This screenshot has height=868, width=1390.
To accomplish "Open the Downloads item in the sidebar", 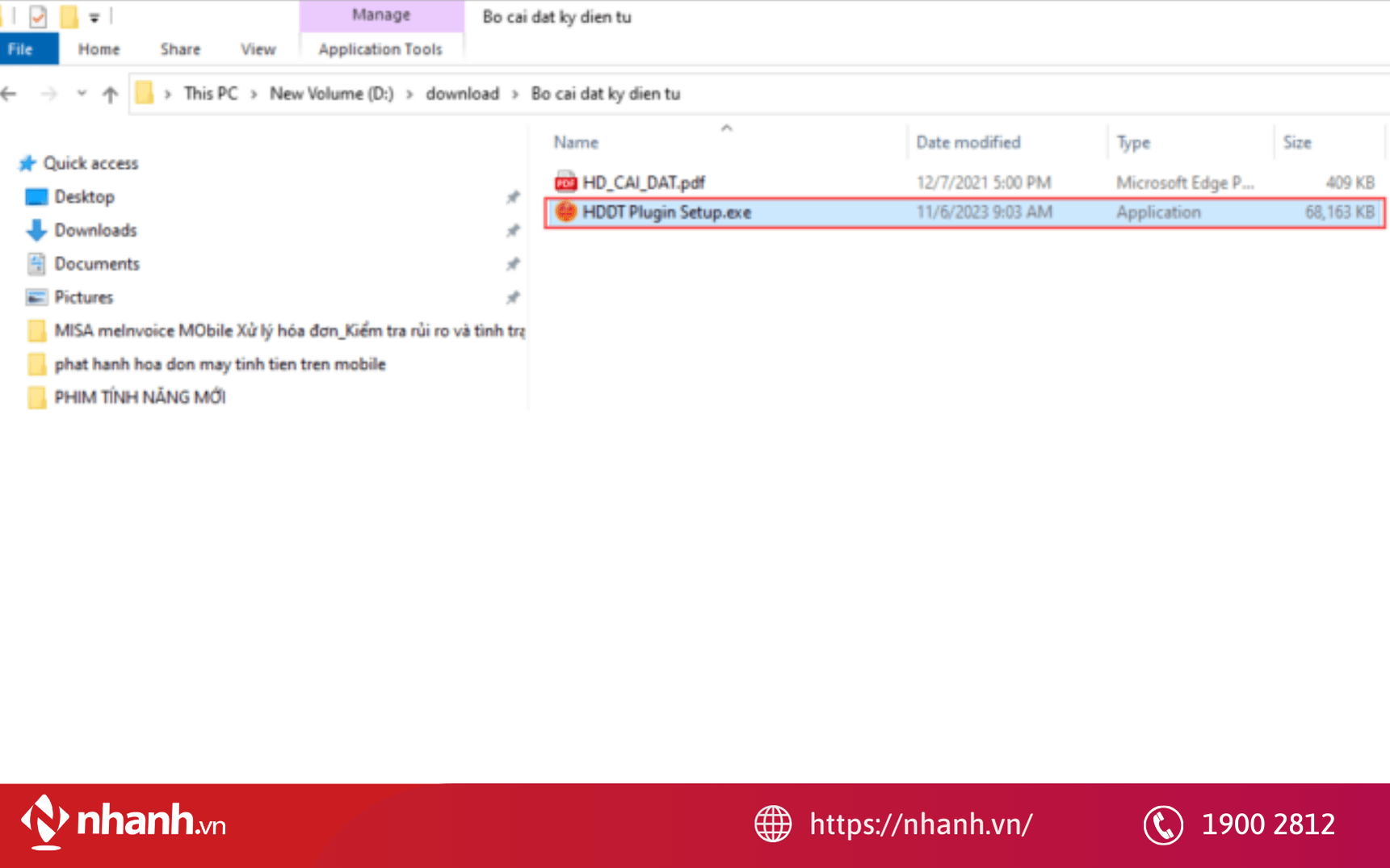I will click(x=96, y=230).
